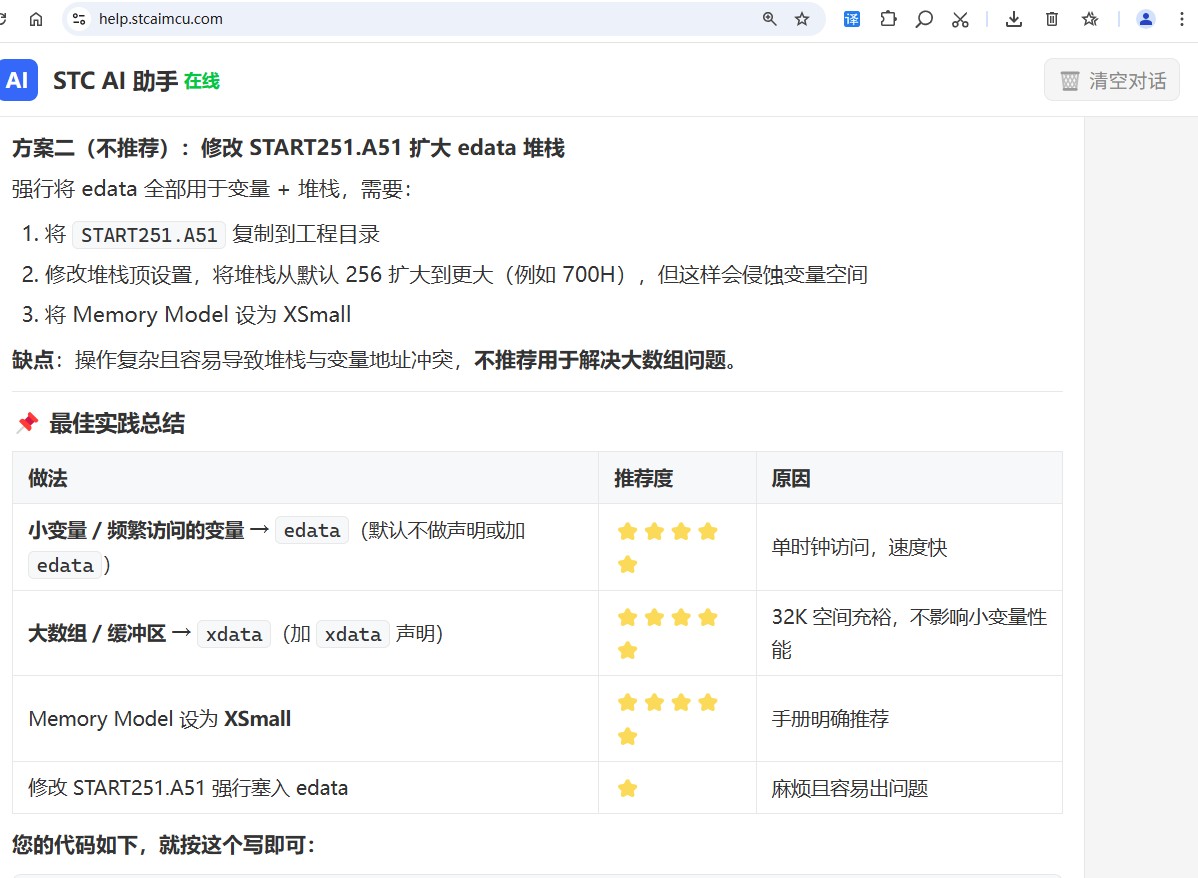Click the 最佳实践总结 heading
The height and width of the screenshot is (878, 1198).
coord(117,423)
